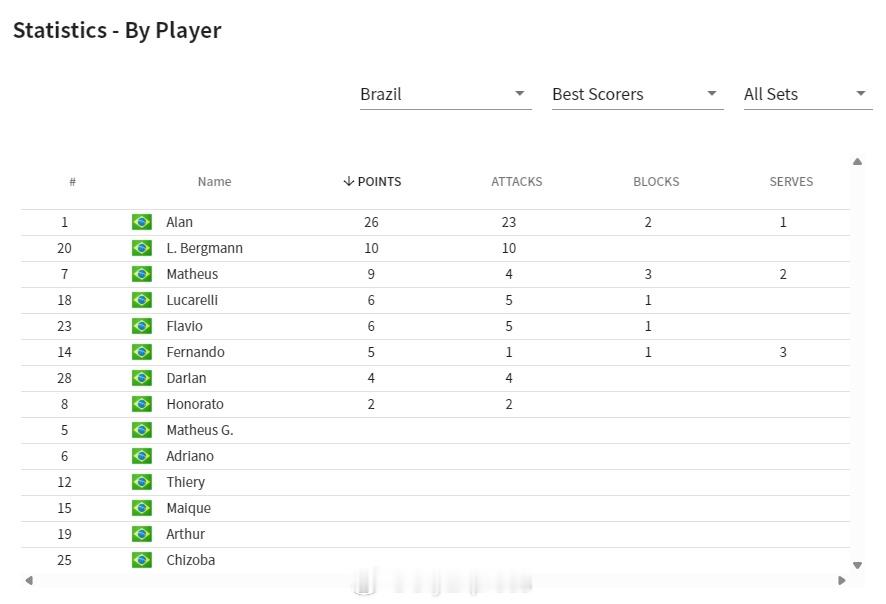Sort table by ATTACKS column
This screenshot has height=604, width=886.
point(516,181)
